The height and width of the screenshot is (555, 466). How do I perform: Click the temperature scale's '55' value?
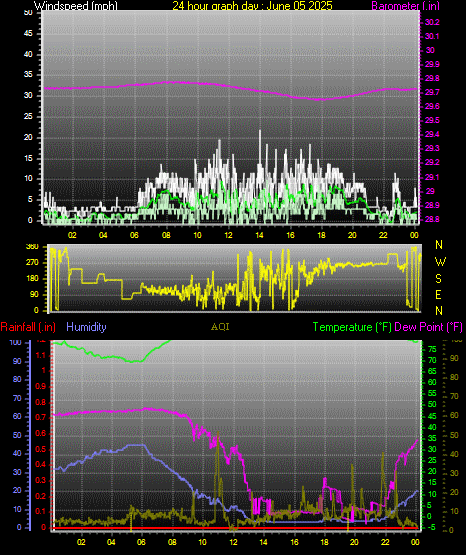coord(432,393)
